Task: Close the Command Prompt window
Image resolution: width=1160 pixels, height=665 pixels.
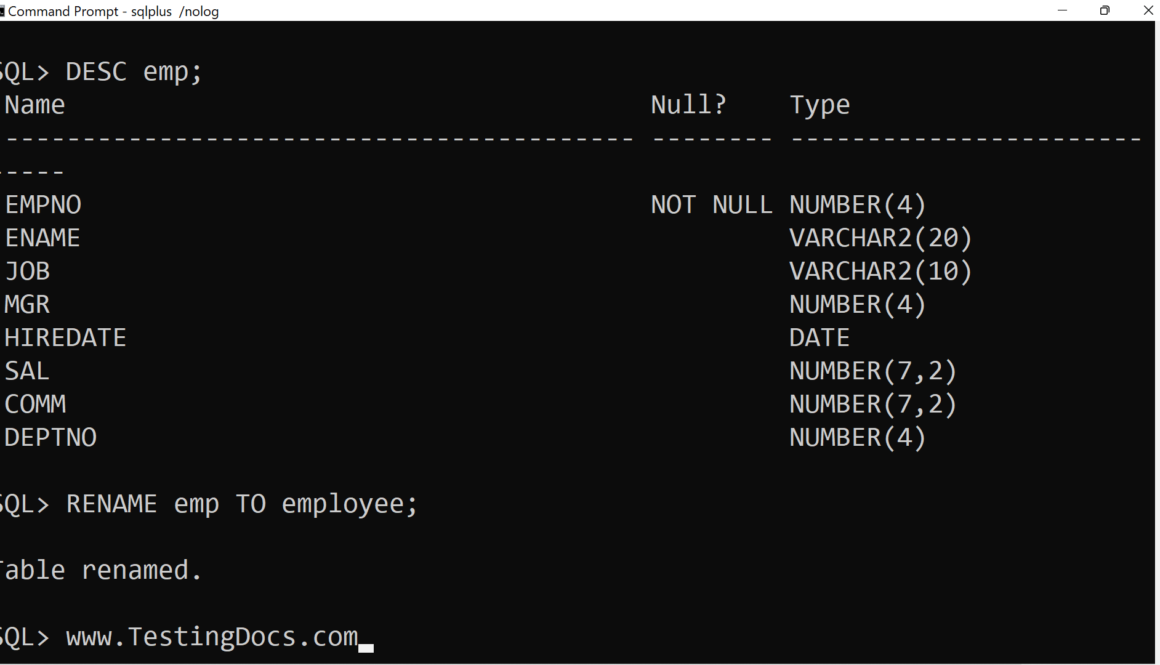Action: (x=1147, y=11)
